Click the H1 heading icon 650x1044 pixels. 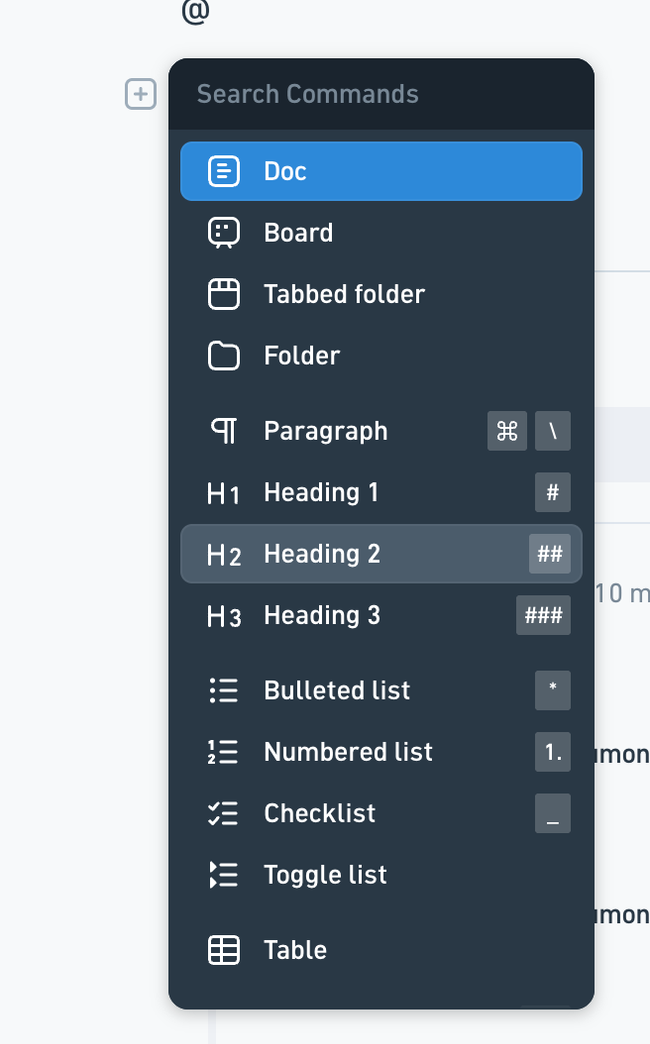click(x=224, y=494)
